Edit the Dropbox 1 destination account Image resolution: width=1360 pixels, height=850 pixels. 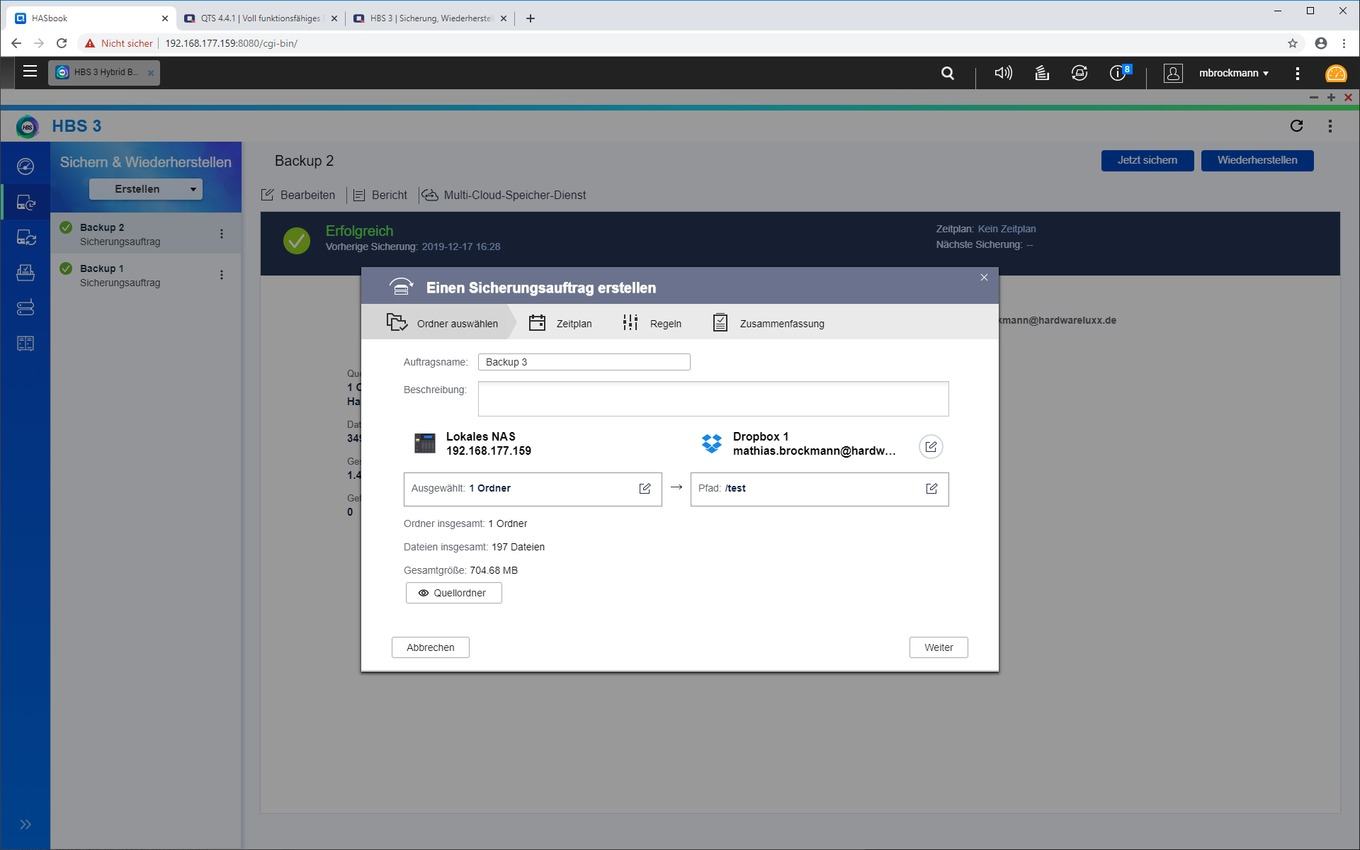(x=931, y=447)
